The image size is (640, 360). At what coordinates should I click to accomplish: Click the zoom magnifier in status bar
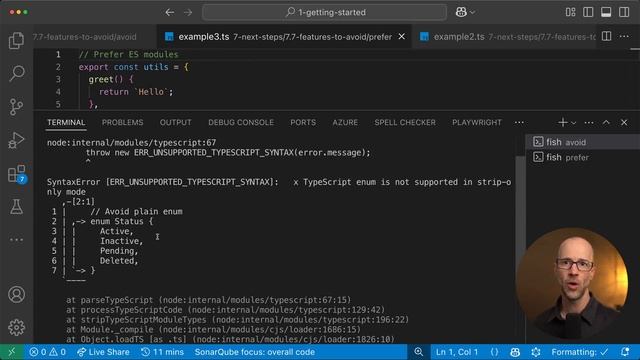coord(418,352)
